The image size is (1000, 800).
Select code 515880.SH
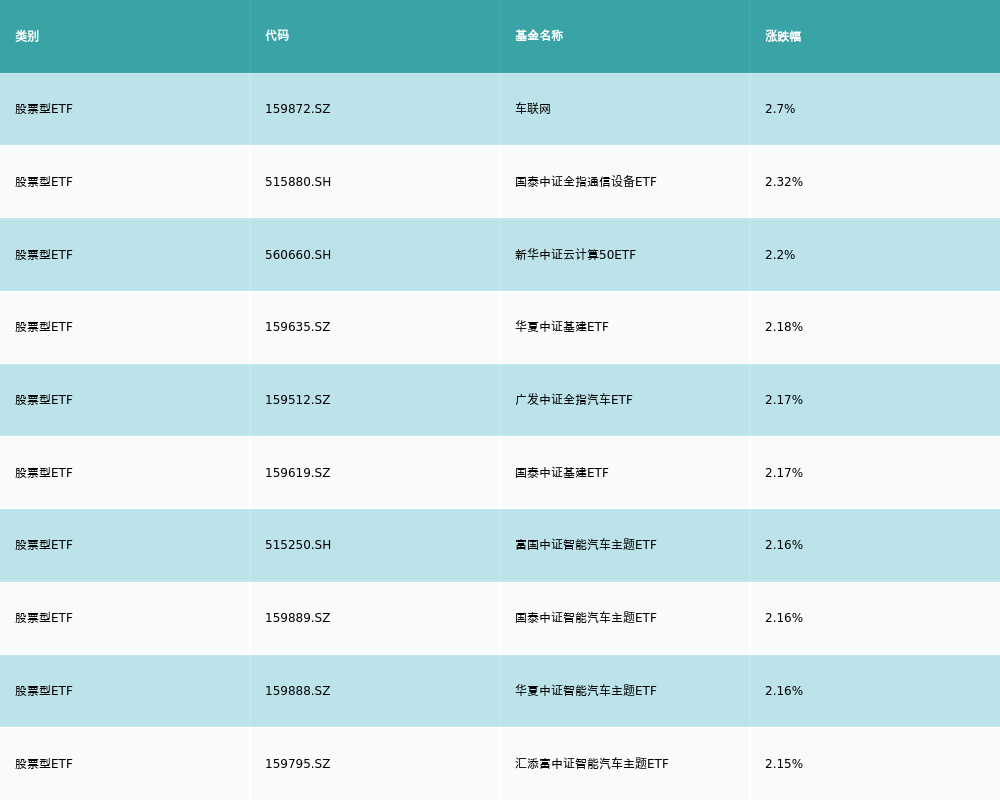coord(298,182)
